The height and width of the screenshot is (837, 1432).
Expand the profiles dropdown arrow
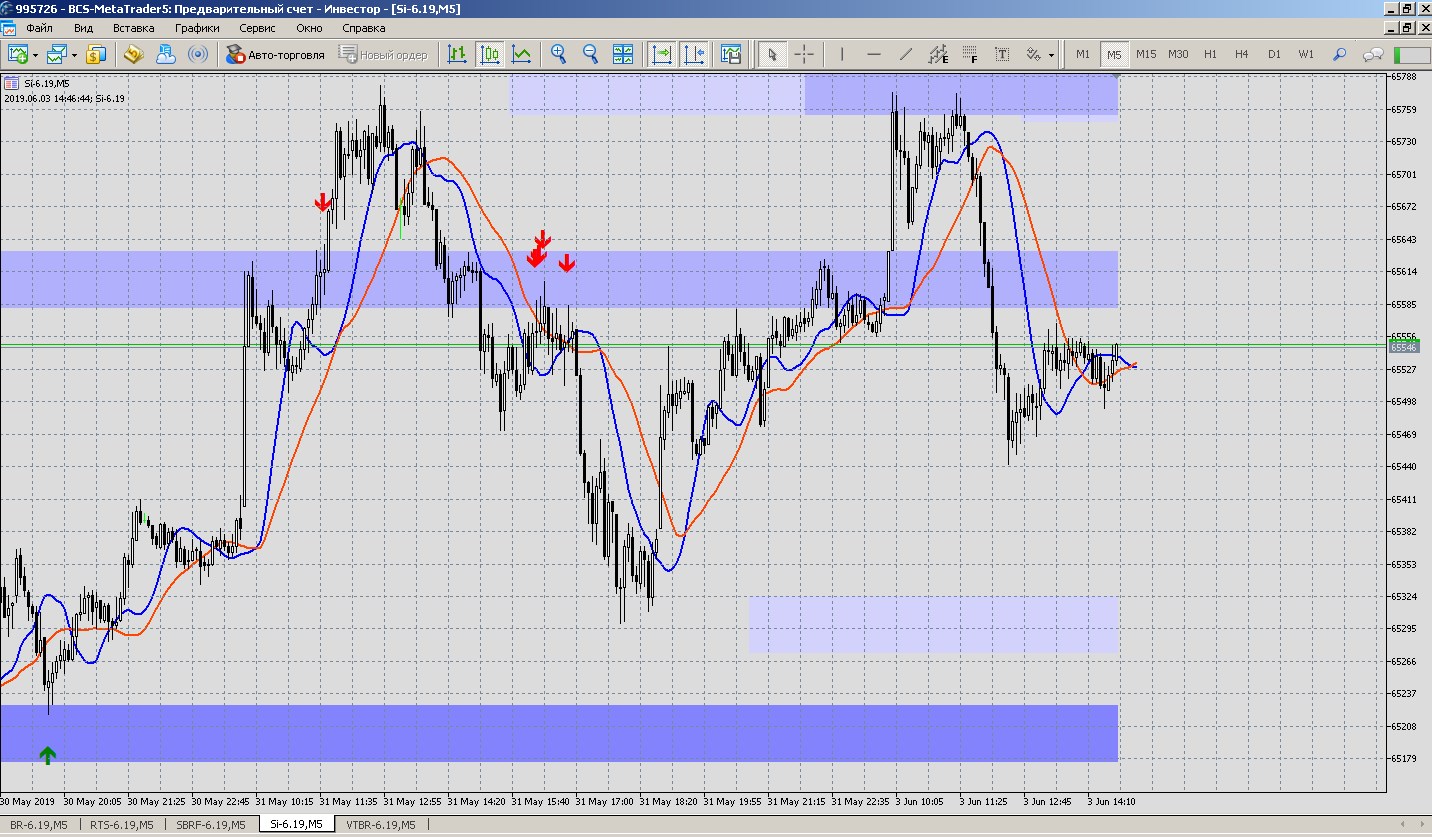tap(74, 55)
